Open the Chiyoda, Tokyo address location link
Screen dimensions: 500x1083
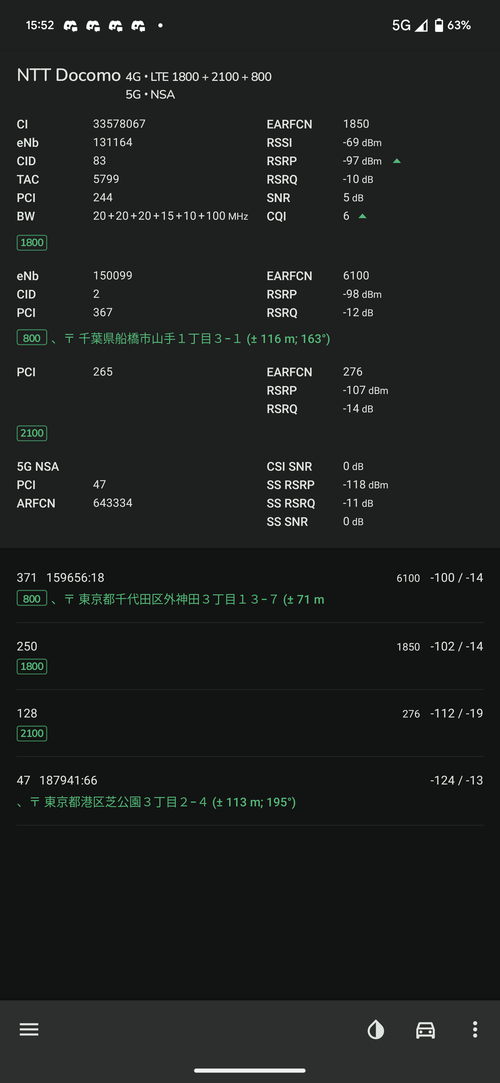[194, 599]
